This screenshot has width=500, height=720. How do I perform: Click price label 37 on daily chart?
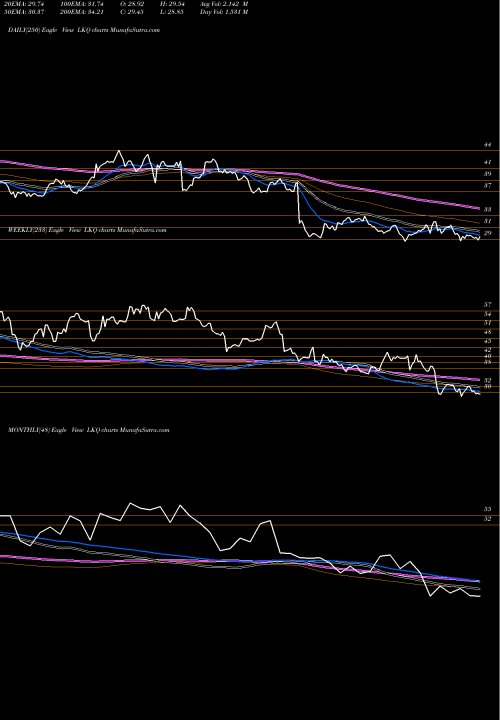tap(488, 186)
